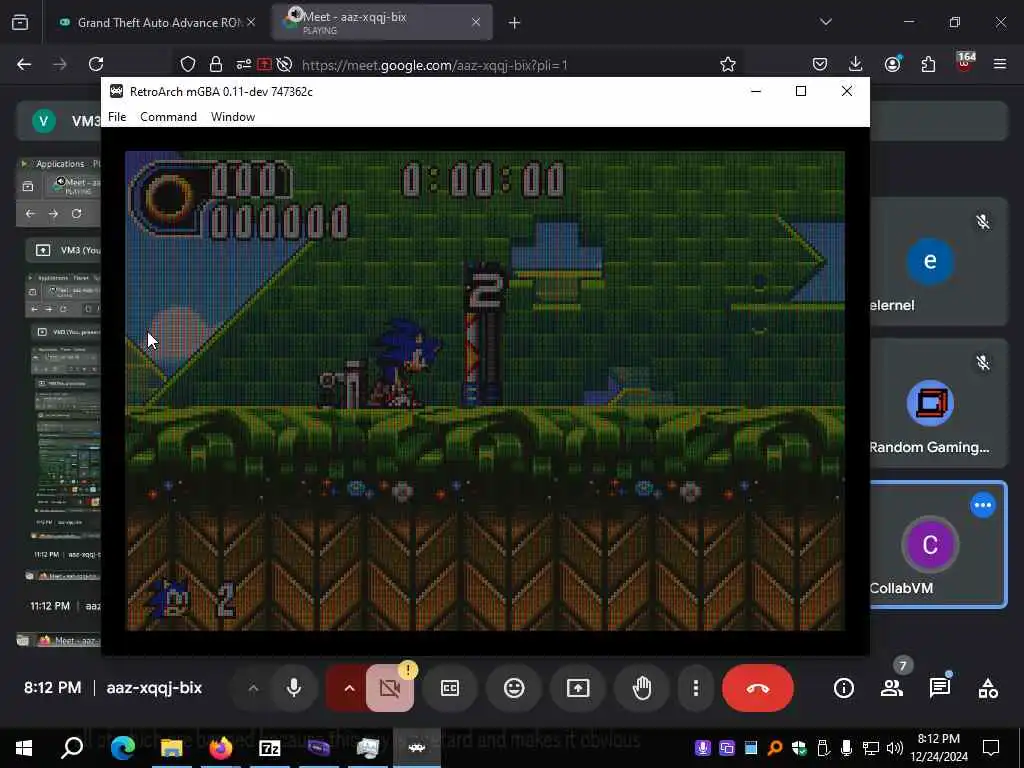Open the uBlock extension showing 164
This screenshot has height=768, width=1024.
965,63
